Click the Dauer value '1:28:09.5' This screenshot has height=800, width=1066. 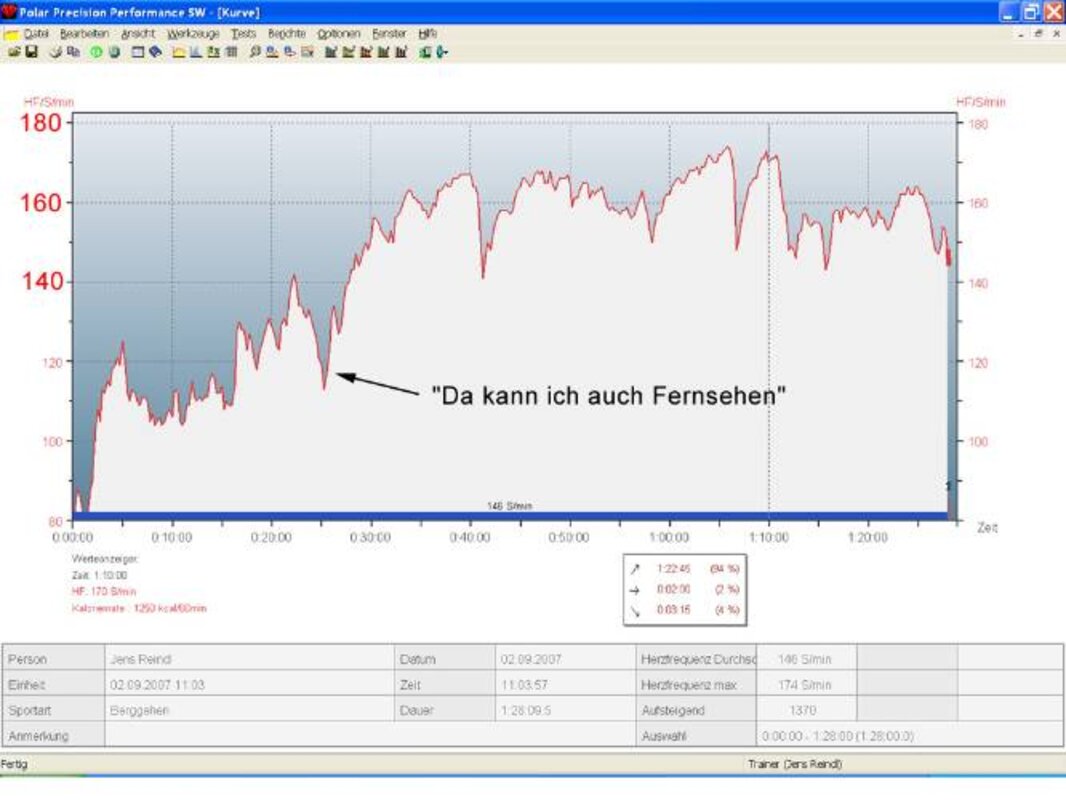click(x=565, y=710)
